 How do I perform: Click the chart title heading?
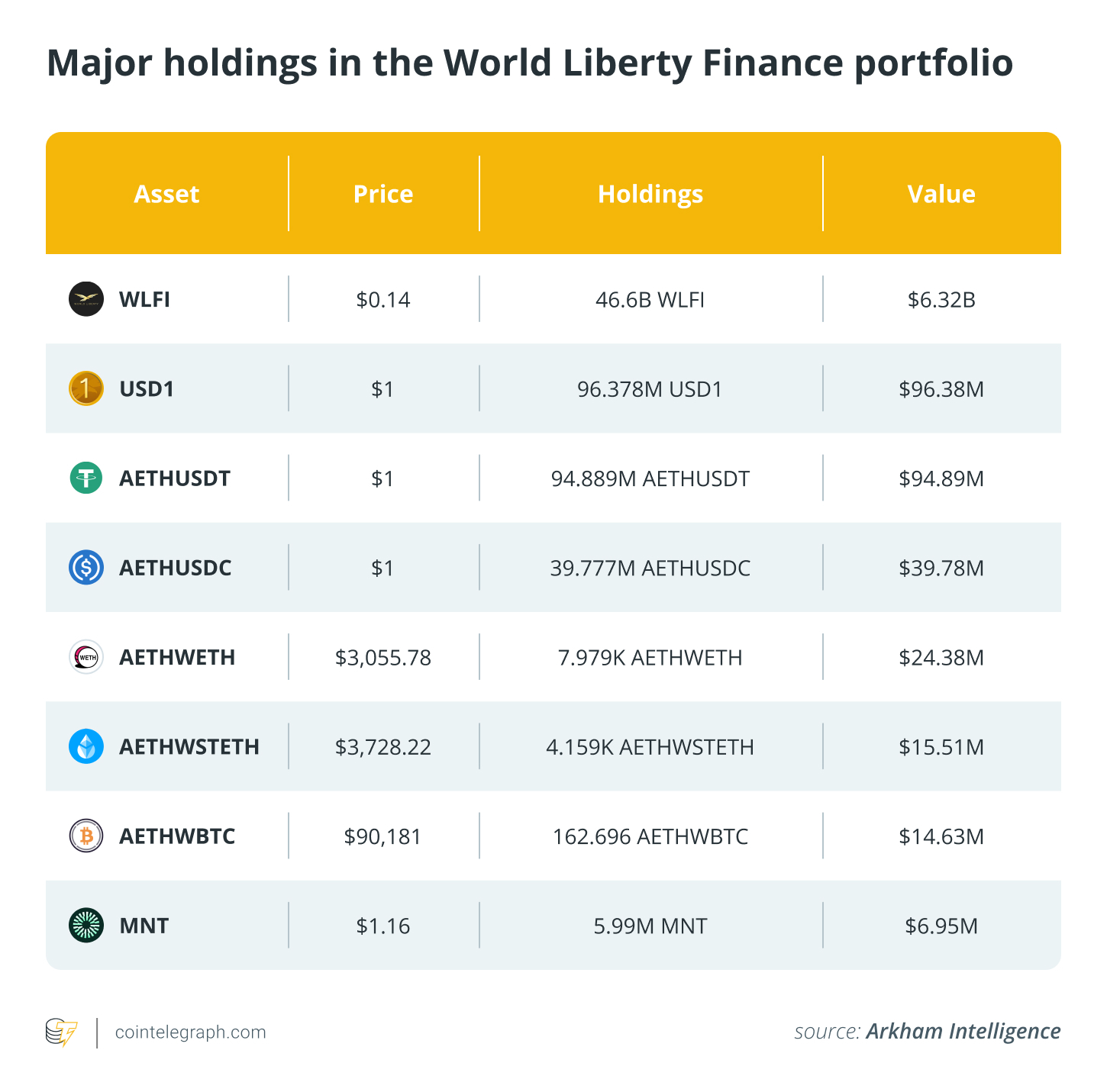[530, 63]
